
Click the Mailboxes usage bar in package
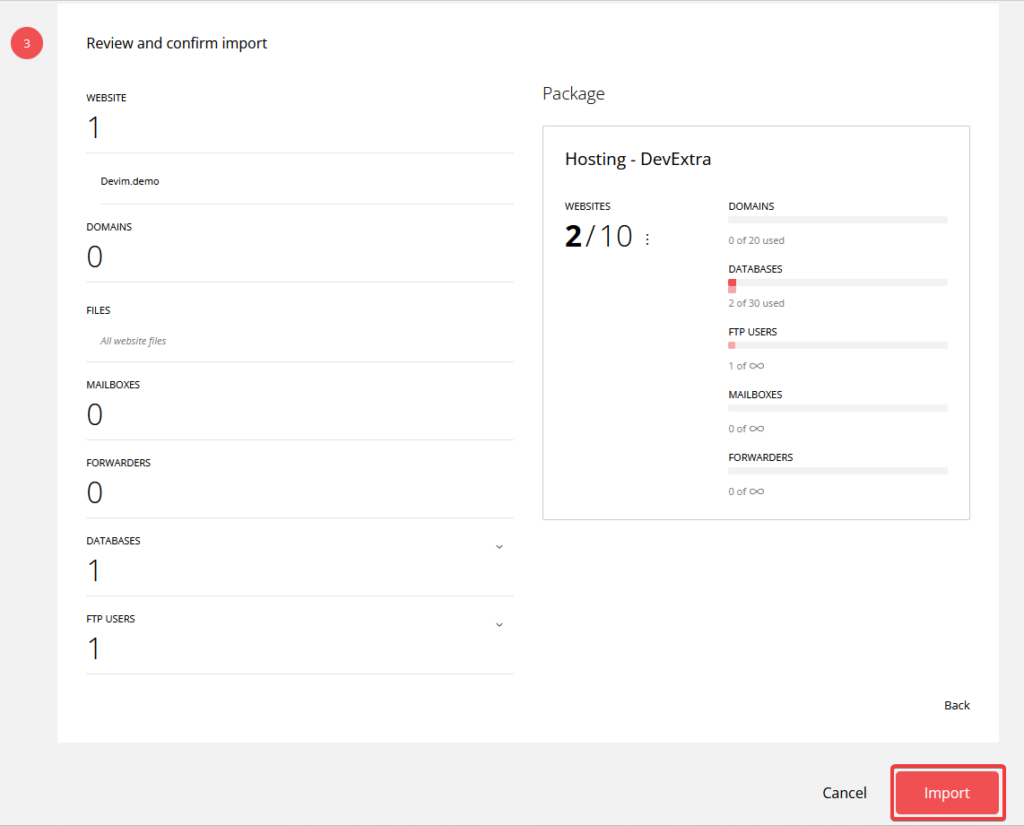pyautogui.click(x=837, y=408)
